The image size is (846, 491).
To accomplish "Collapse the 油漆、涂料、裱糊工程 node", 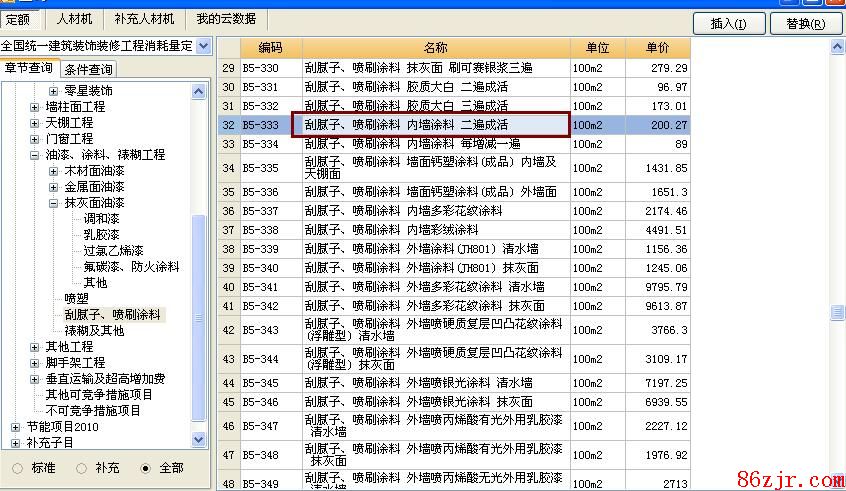I will tap(35, 155).
